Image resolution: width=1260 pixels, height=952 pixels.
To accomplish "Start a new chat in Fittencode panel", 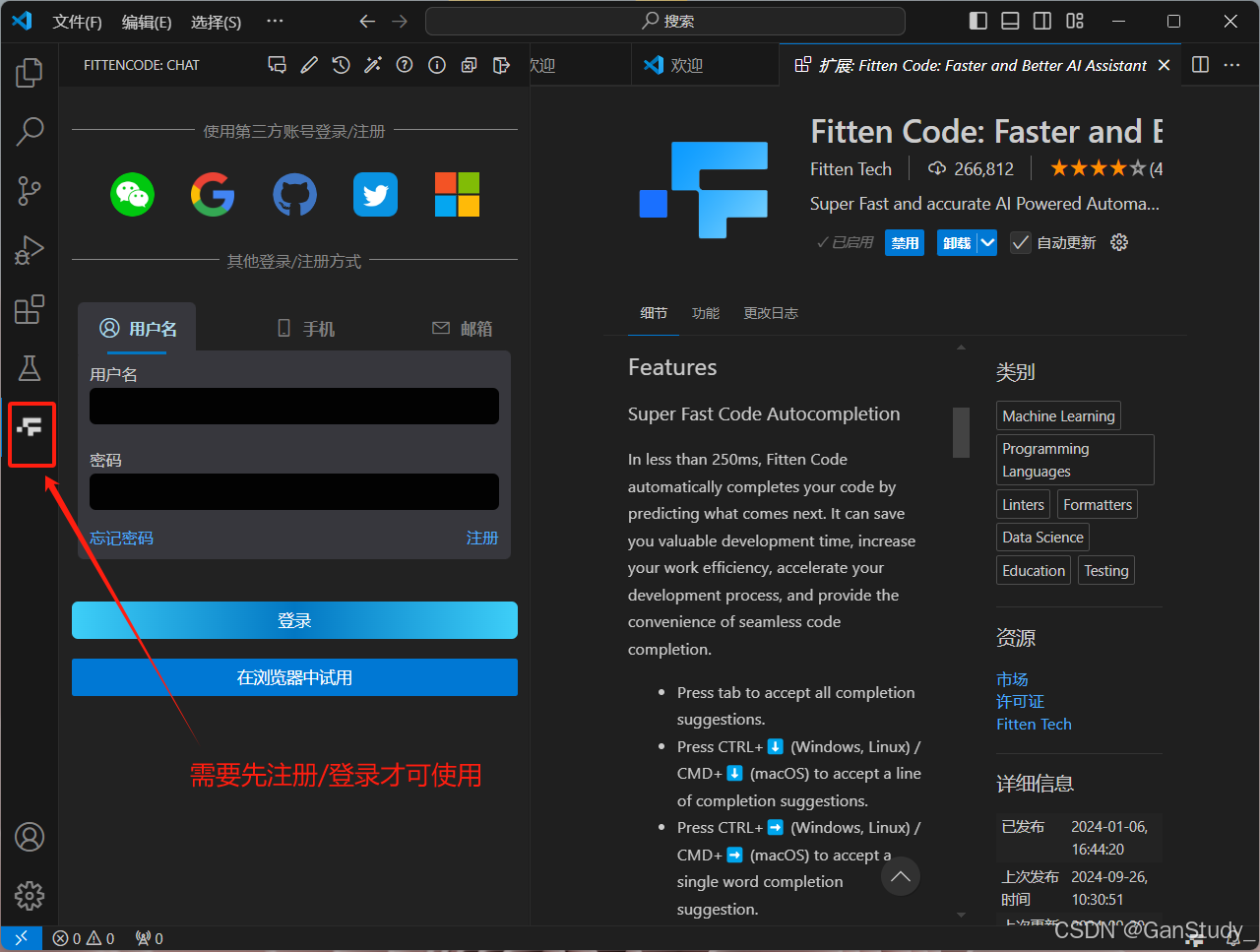I will 278,65.
